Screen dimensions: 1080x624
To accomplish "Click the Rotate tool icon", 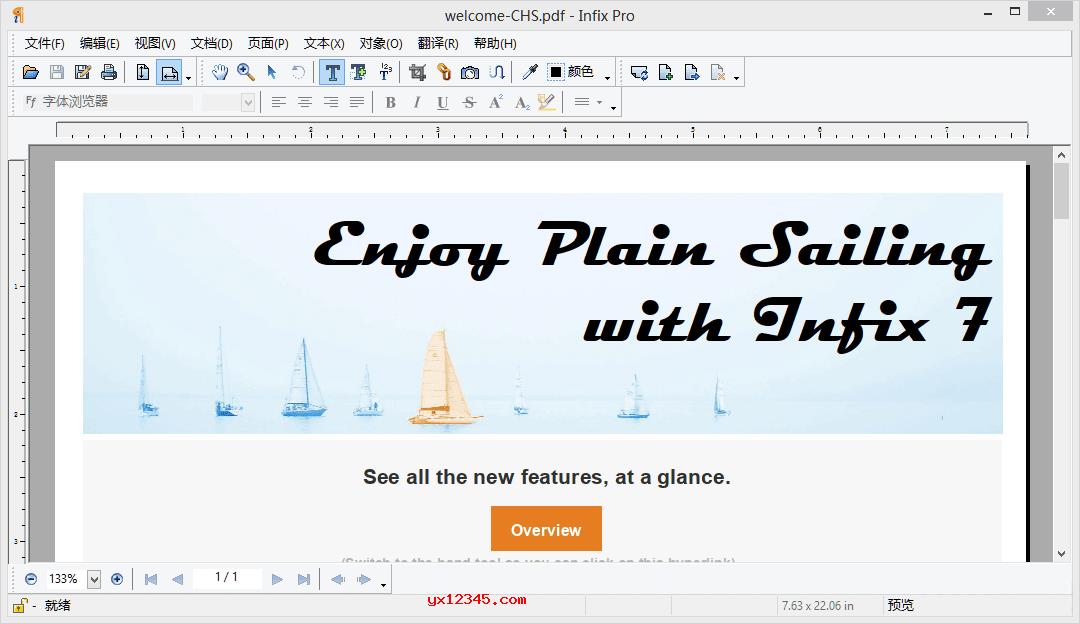I will (298, 72).
